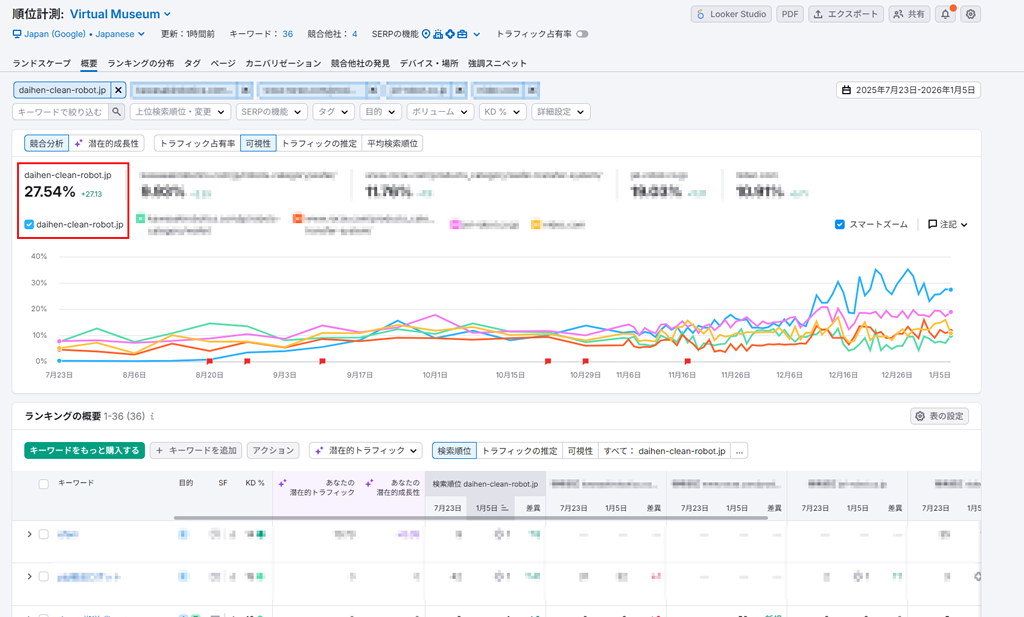This screenshot has width=1024, height=617.
Task: Uncheck the daihen-clean-robot.jp legend checkbox
Action: [x=29, y=225]
